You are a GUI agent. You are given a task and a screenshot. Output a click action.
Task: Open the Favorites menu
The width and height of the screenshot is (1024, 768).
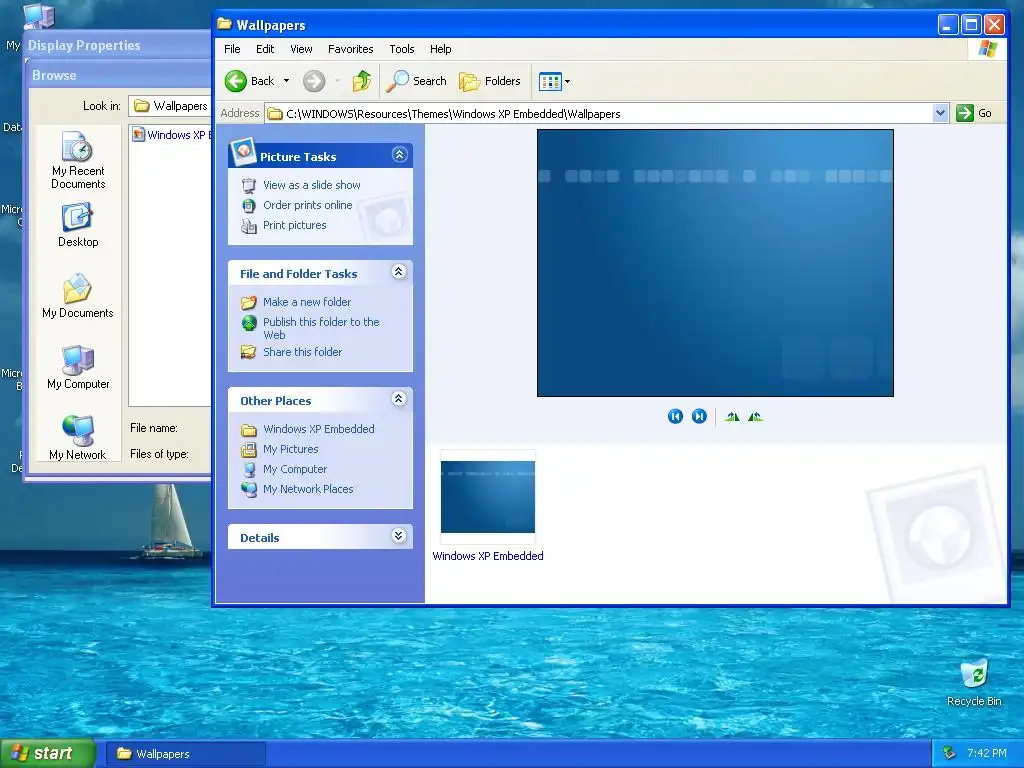(x=350, y=49)
